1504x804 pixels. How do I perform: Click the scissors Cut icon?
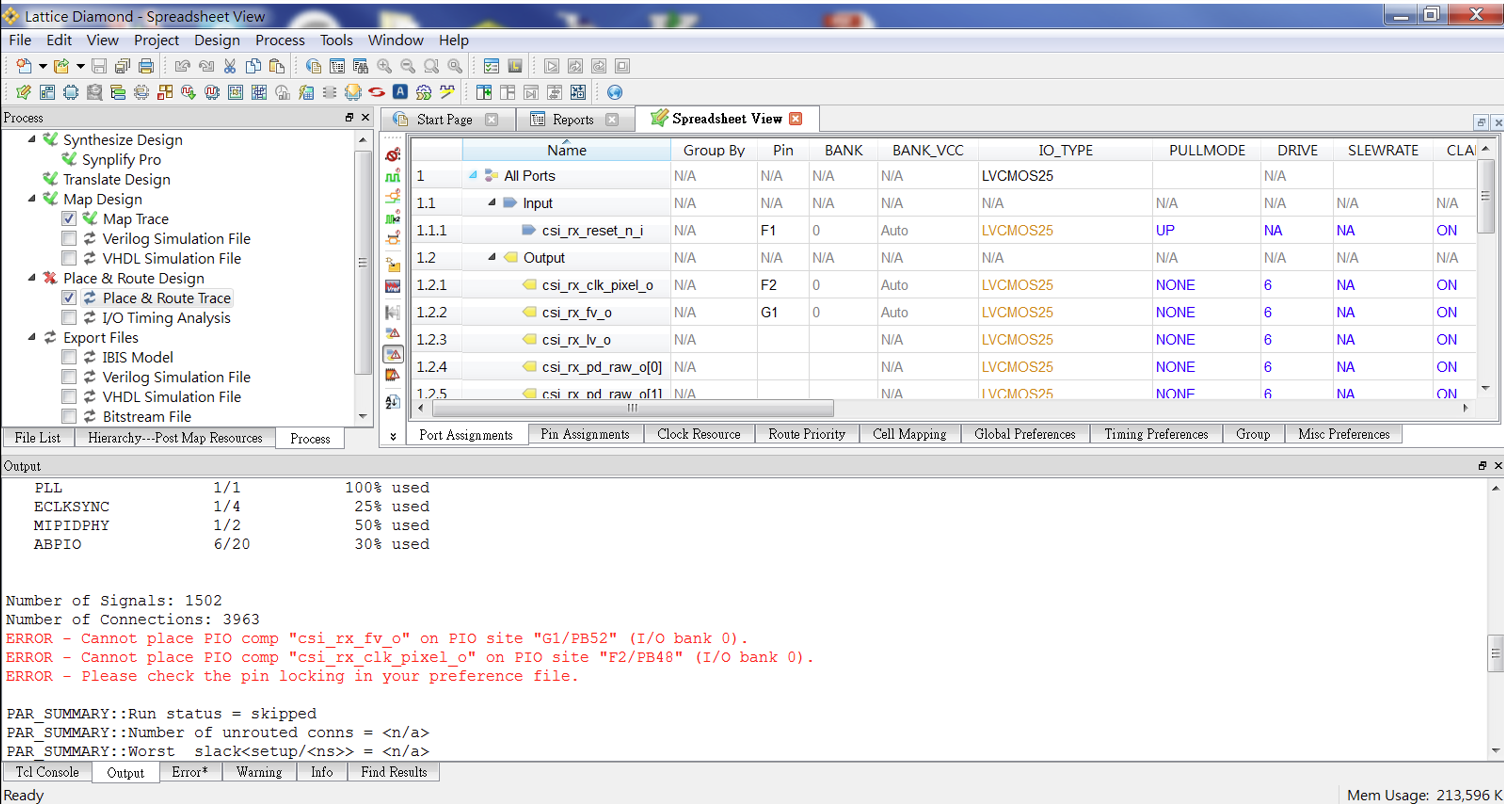[229, 67]
